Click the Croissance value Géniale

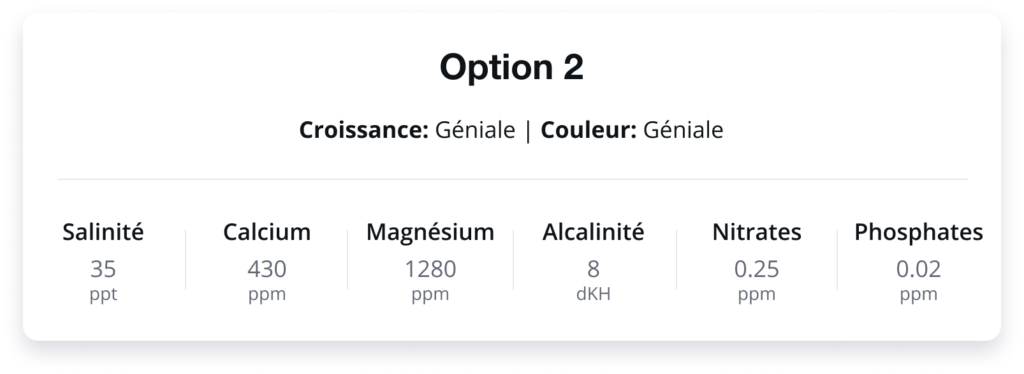(475, 130)
